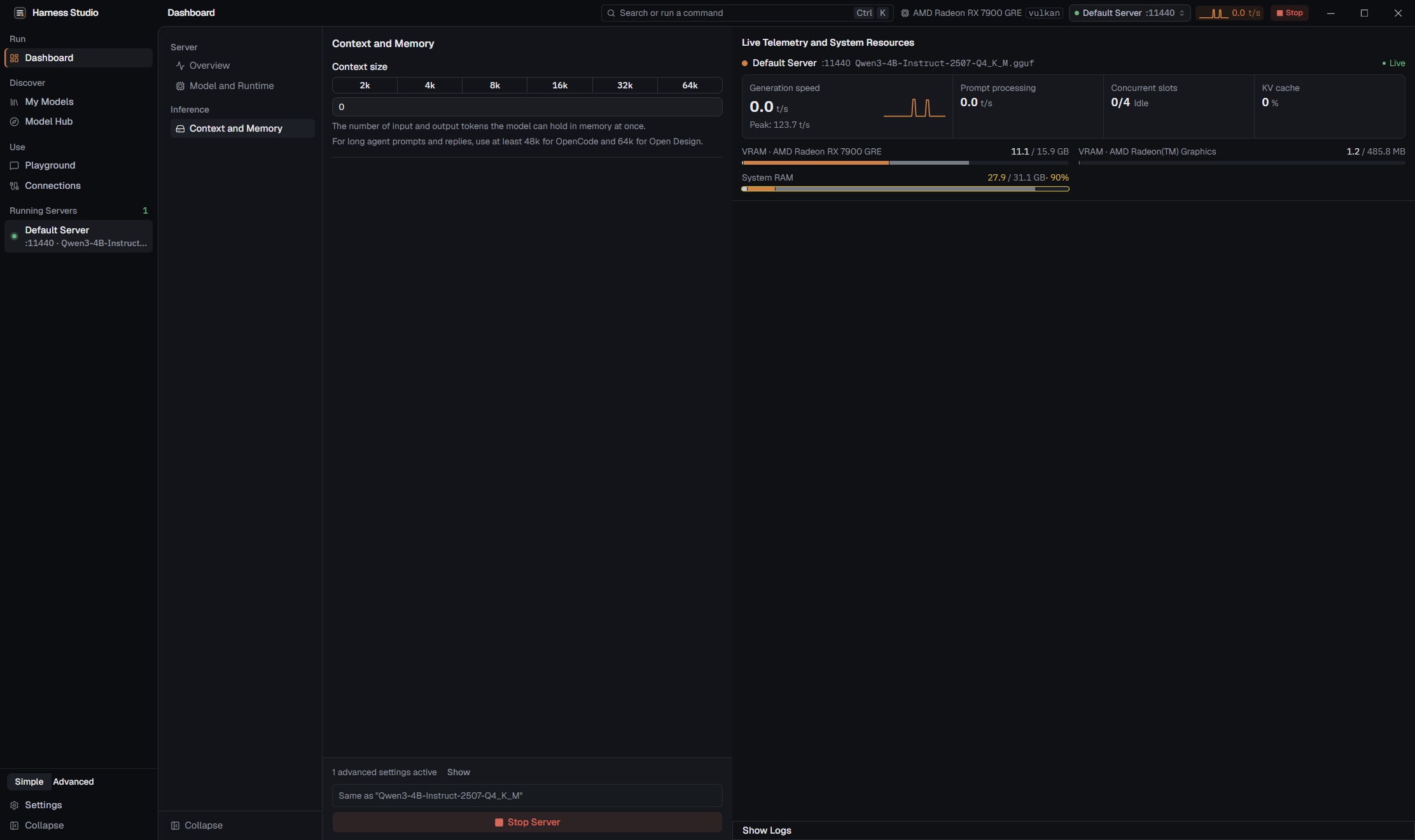Expand Show Logs at the bottom
The width and height of the screenshot is (1415, 840).
[x=767, y=830]
